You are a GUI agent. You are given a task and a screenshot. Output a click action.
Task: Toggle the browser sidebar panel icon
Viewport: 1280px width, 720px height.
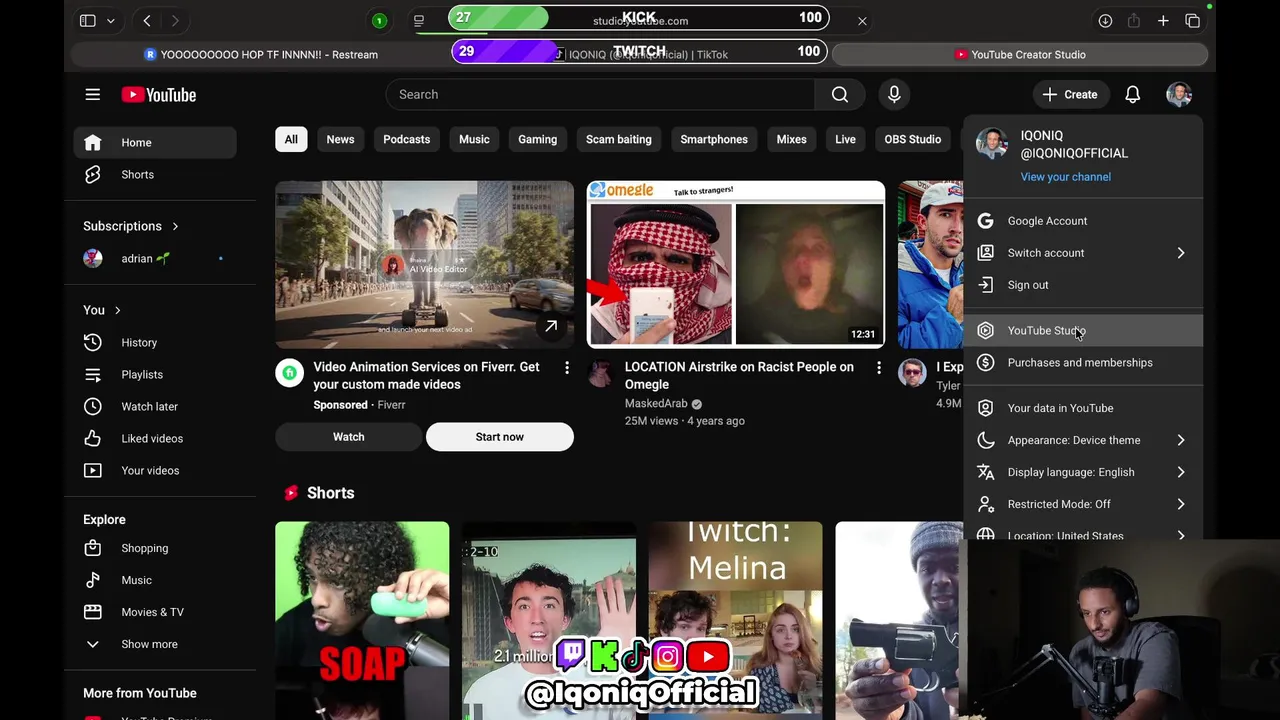click(88, 20)
